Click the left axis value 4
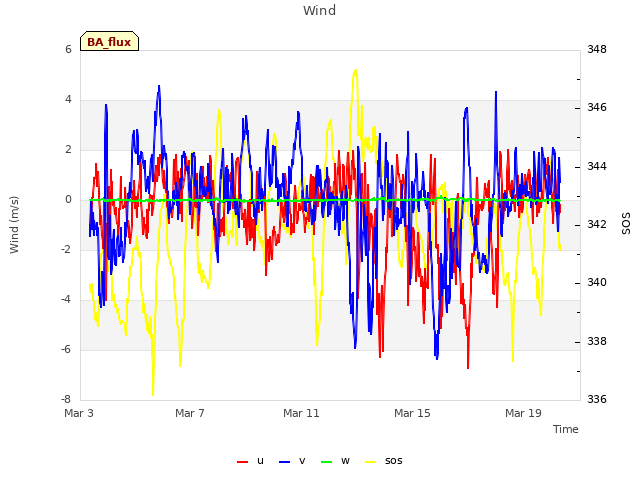The height and width of the screenshot is (480, 640). [x=68, y=100]
